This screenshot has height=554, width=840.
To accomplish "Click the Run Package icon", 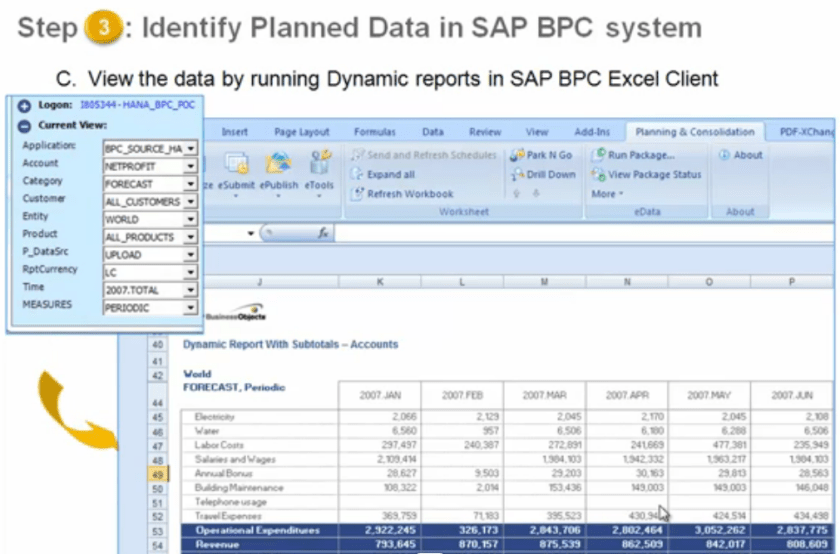I will click(x=599, y=156).
